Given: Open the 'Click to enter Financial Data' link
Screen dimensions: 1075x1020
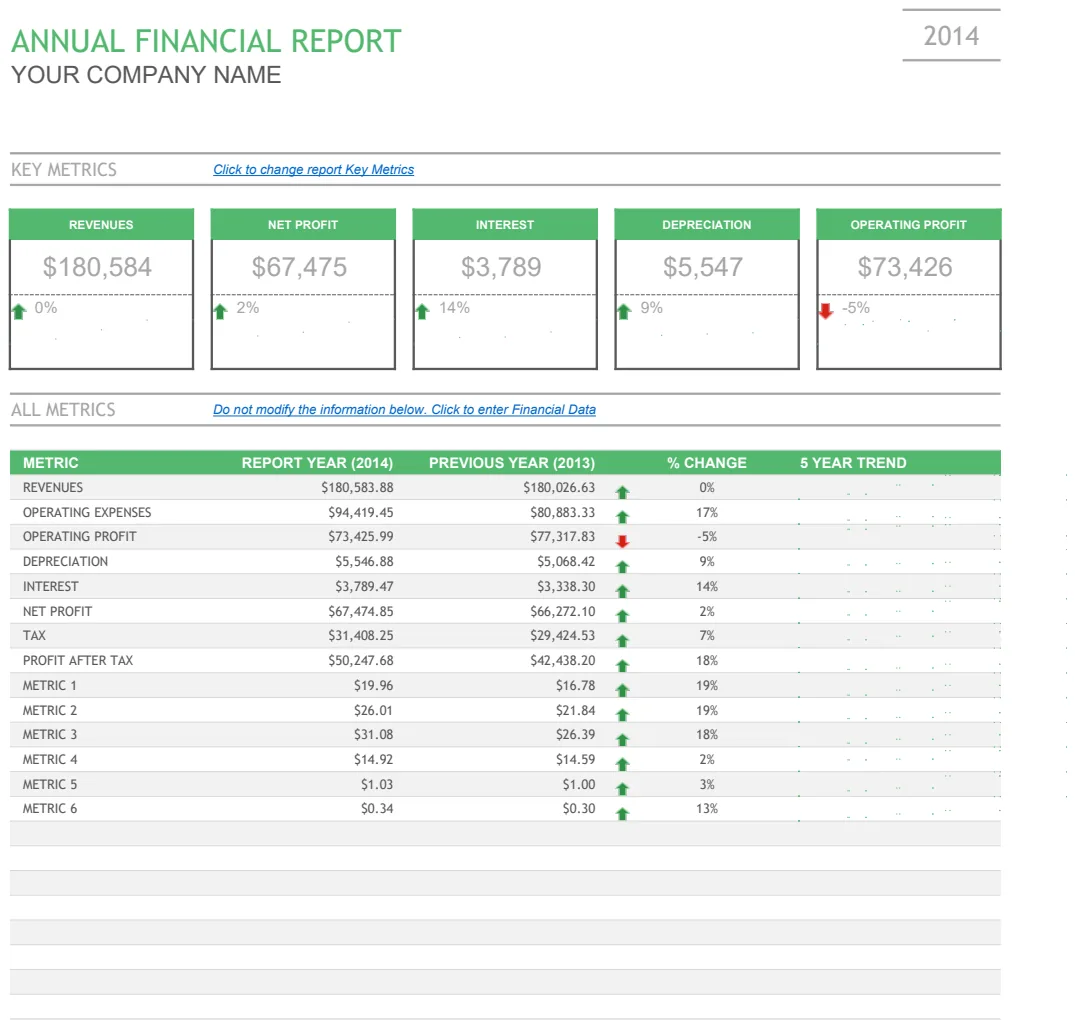Looking at the screenshot, I should pyautogui.click(x=514, y=409).
